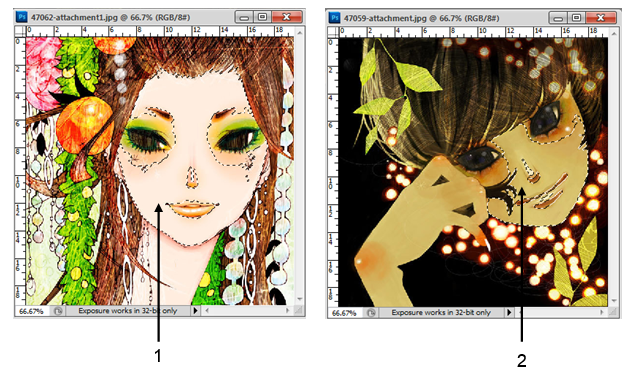Click status bar icon left of Exposure text in 47059-attachment window
The height and width of the screenshot is (373, 628).
[x=371, y=313]
